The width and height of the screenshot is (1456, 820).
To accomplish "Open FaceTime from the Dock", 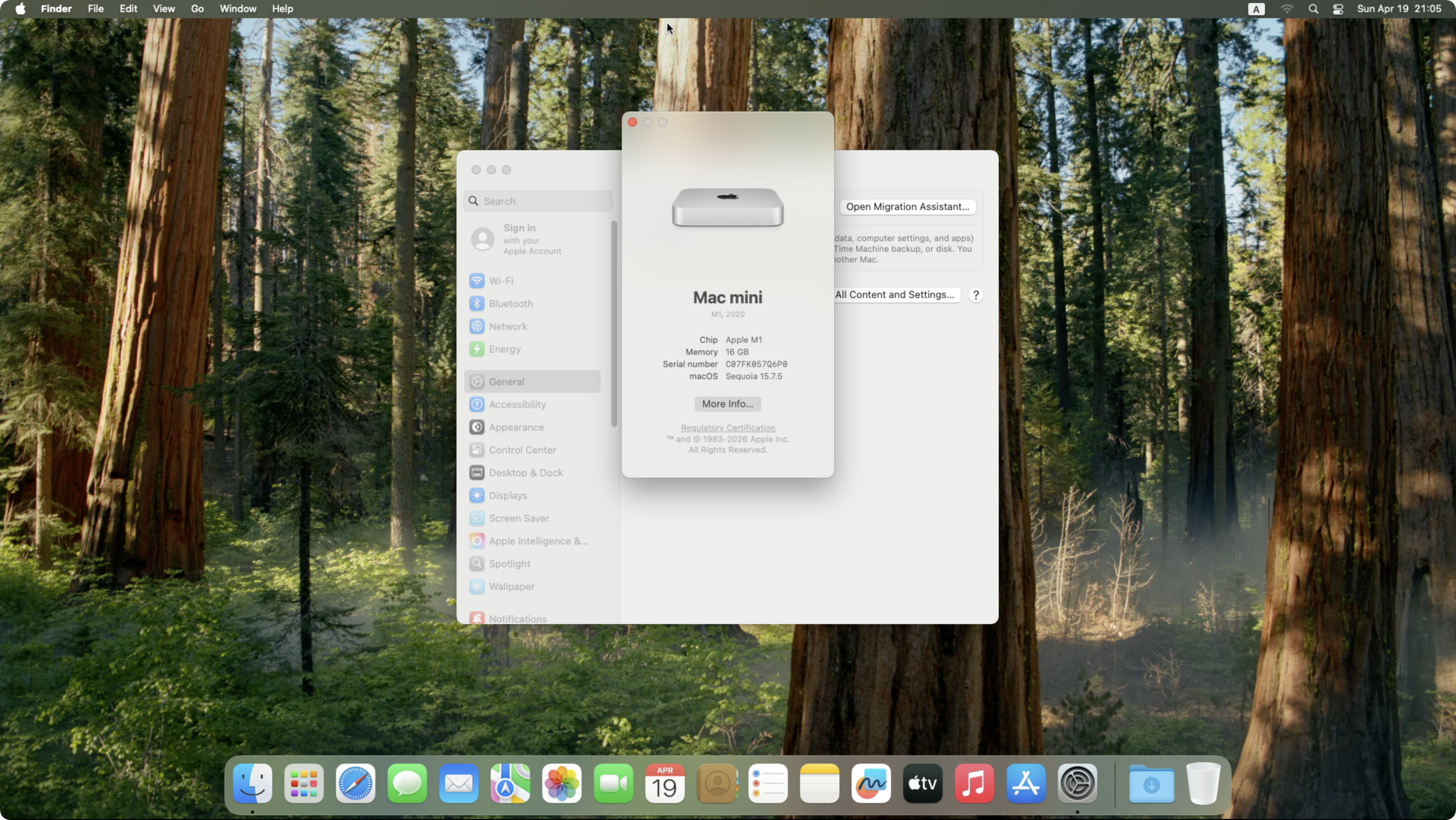I will click(x=613, y=783).
